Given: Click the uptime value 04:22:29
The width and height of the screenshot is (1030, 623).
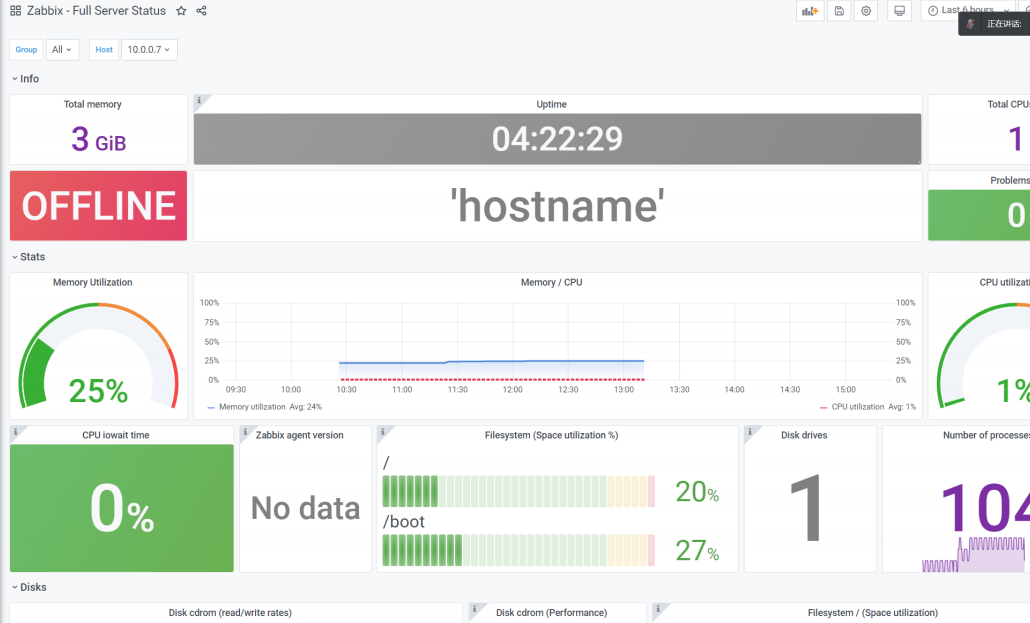Looking at the screenshot, I should pyautogui.click(x=557, y=139).
